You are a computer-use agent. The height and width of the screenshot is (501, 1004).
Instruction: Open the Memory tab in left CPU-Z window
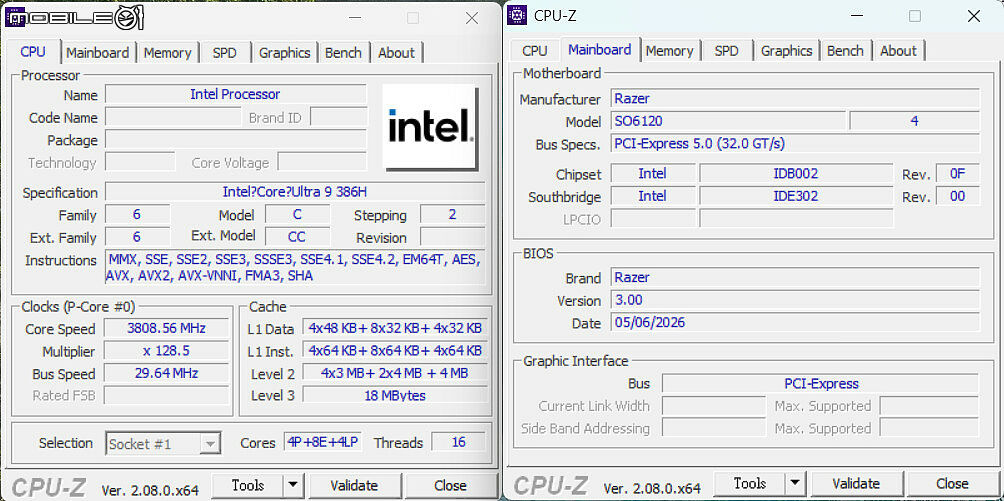167,53
